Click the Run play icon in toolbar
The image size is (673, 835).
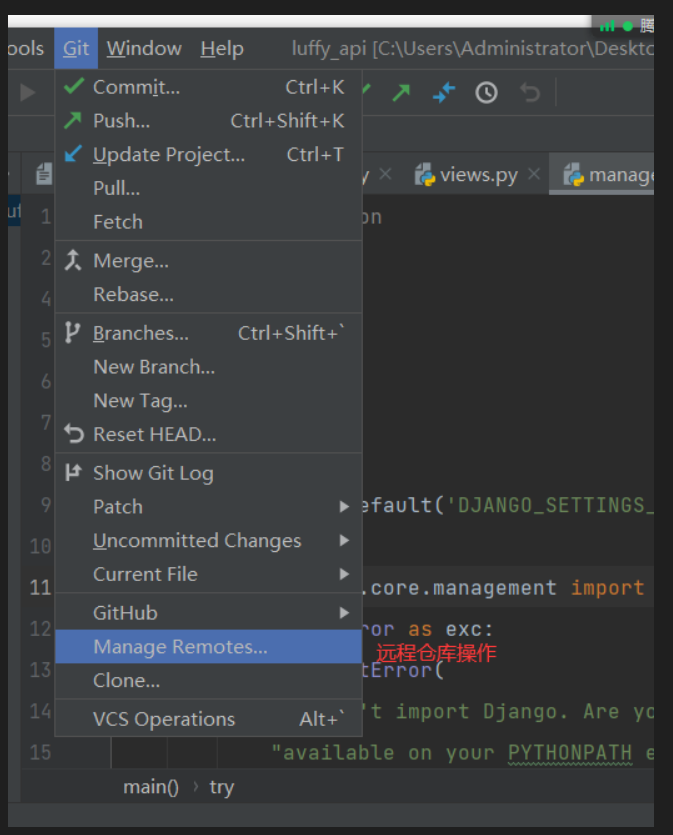[28, 93]
